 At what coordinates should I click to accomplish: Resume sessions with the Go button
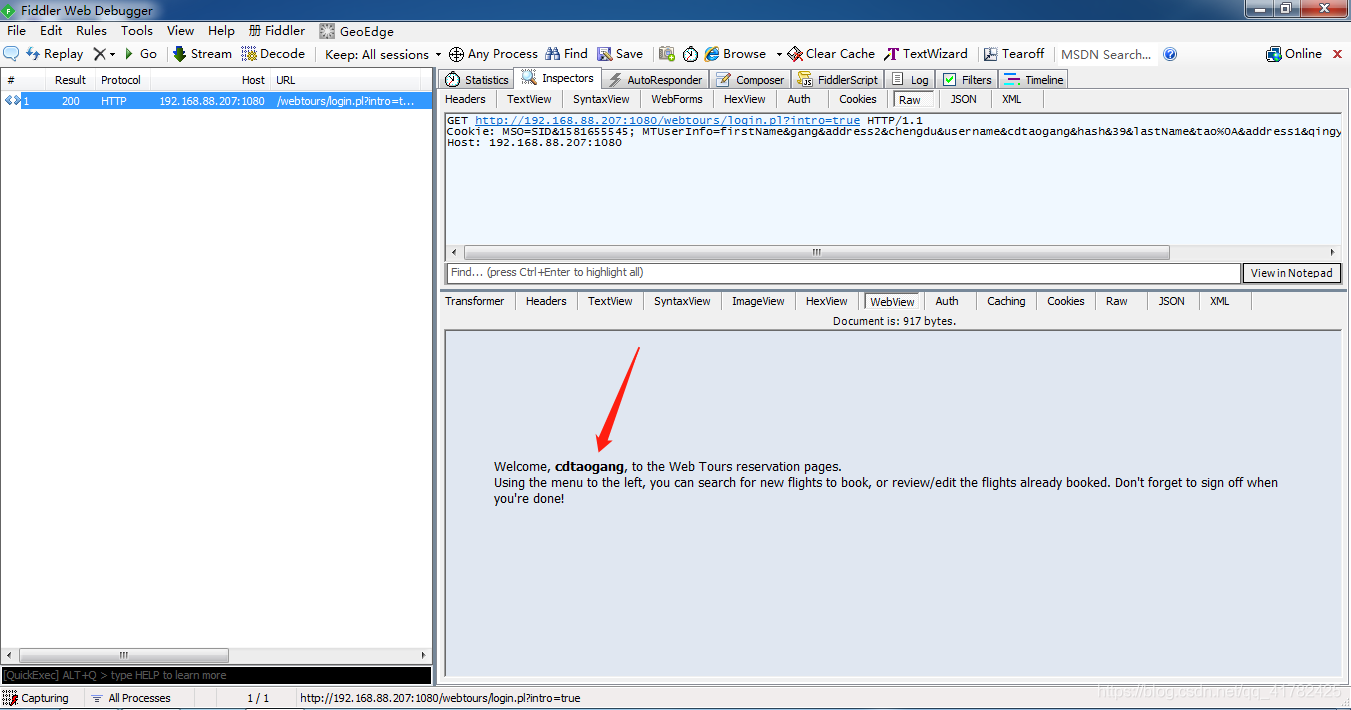[x=140, y=54]
